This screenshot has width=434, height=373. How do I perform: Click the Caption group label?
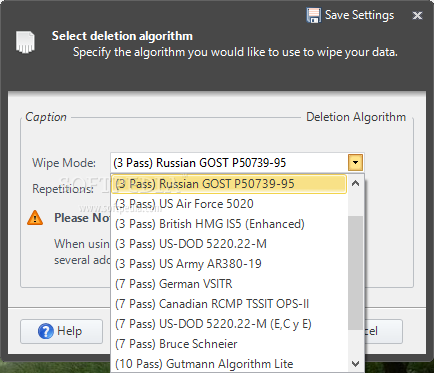point(46,117)
